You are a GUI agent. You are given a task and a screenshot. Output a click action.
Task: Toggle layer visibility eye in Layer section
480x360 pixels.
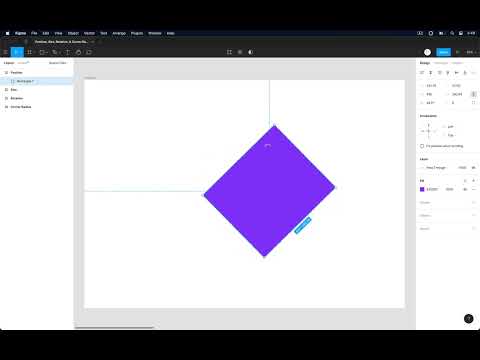473,168
